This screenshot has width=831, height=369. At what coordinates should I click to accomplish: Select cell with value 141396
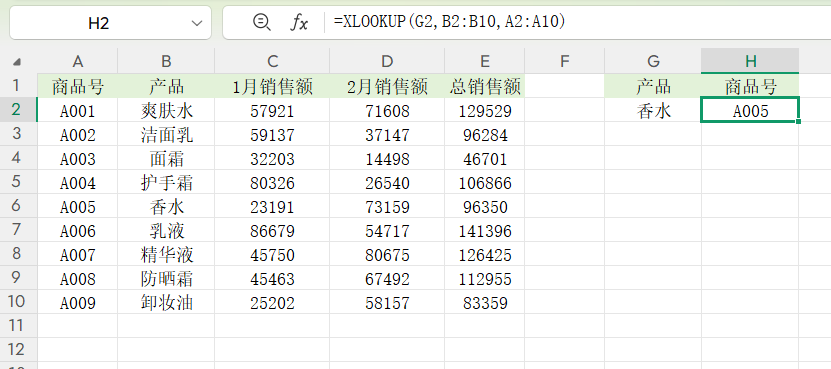pyautogui.click(x=484, y=230)
